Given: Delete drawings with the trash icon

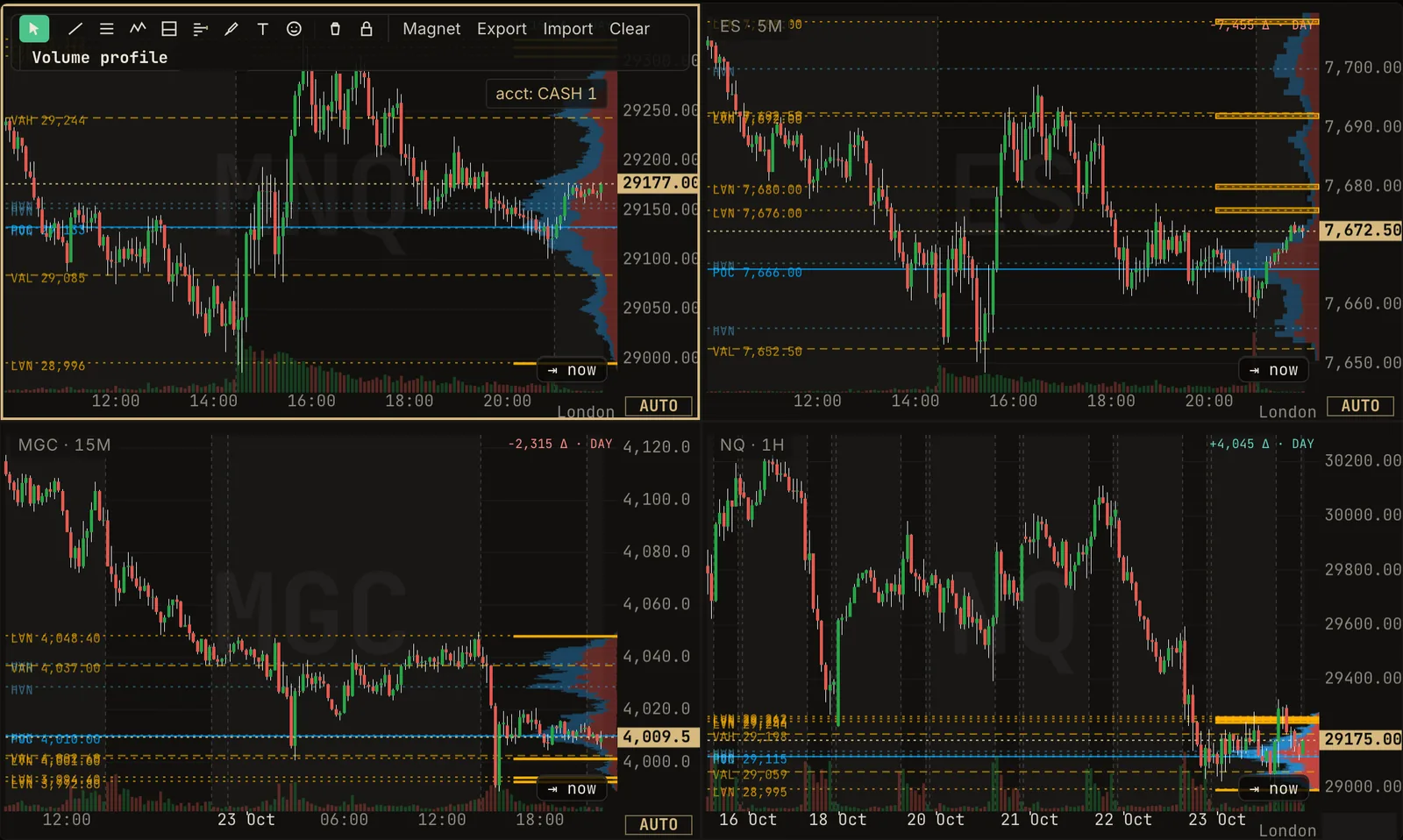Looking at the screenshot, I should point(335,29).
